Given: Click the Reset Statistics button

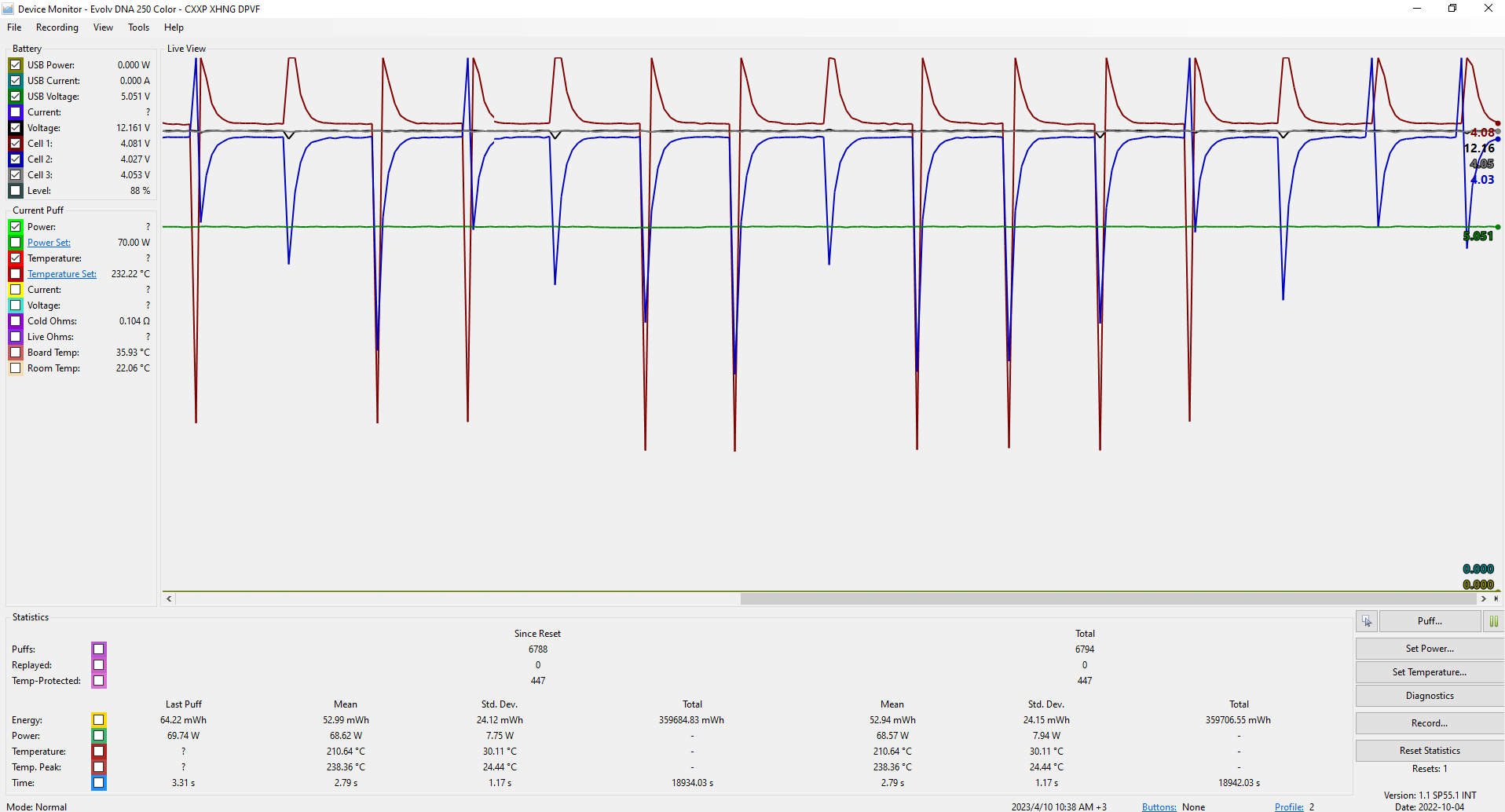Looking at the screenshot, I should (x=1429, y=751).
